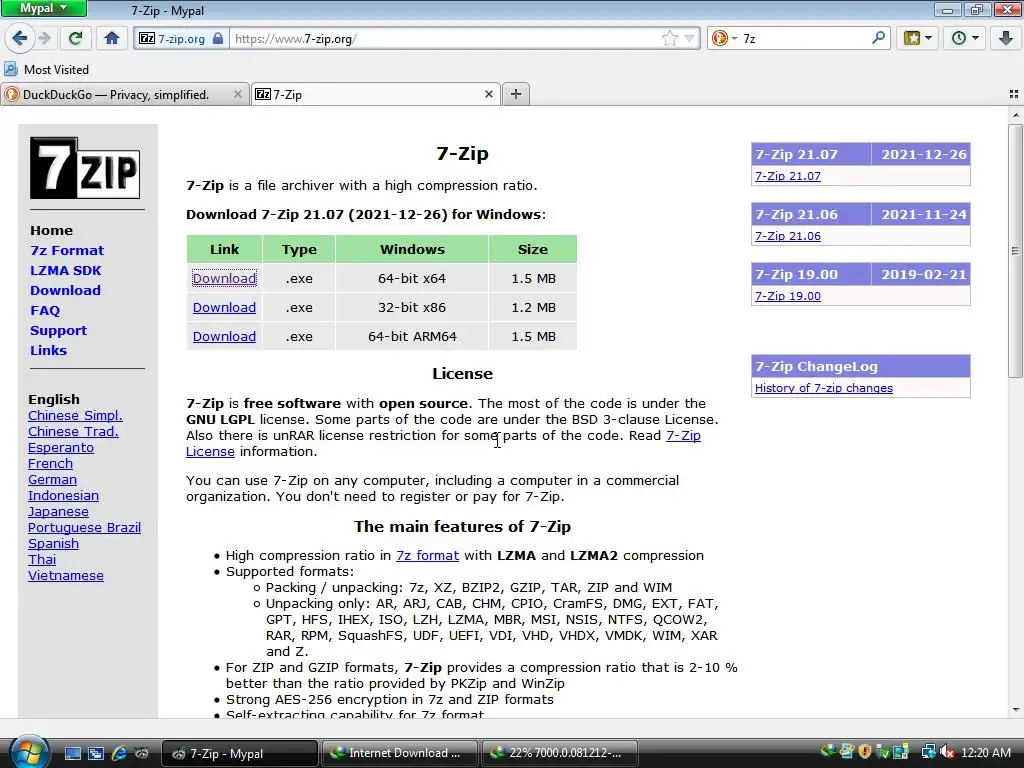Viewport: 1024px width, 768px height.
Task: Open the browser home page icon
Action: click(112, 39)
